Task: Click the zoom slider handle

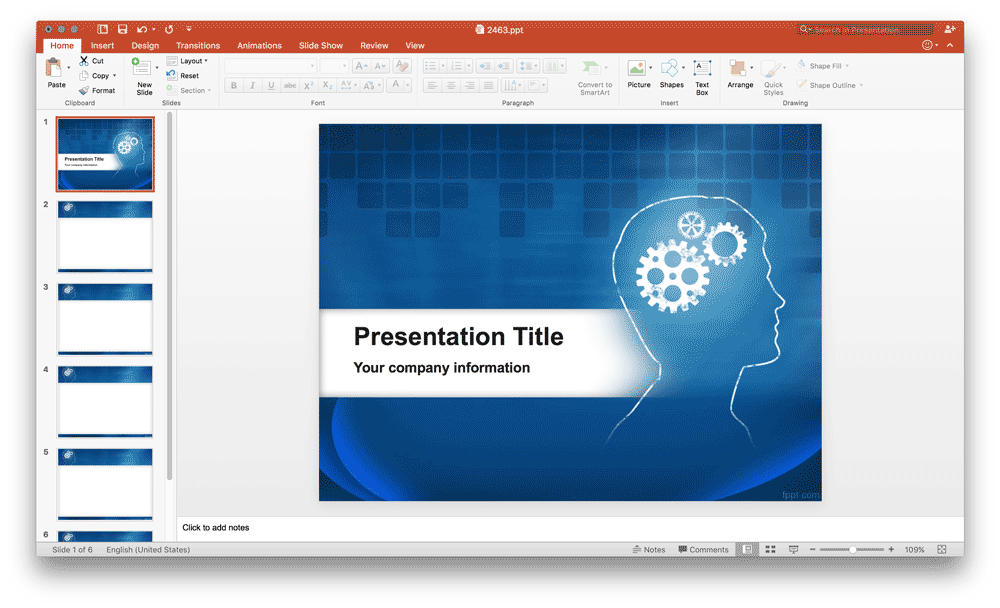Action: point(852,550)
